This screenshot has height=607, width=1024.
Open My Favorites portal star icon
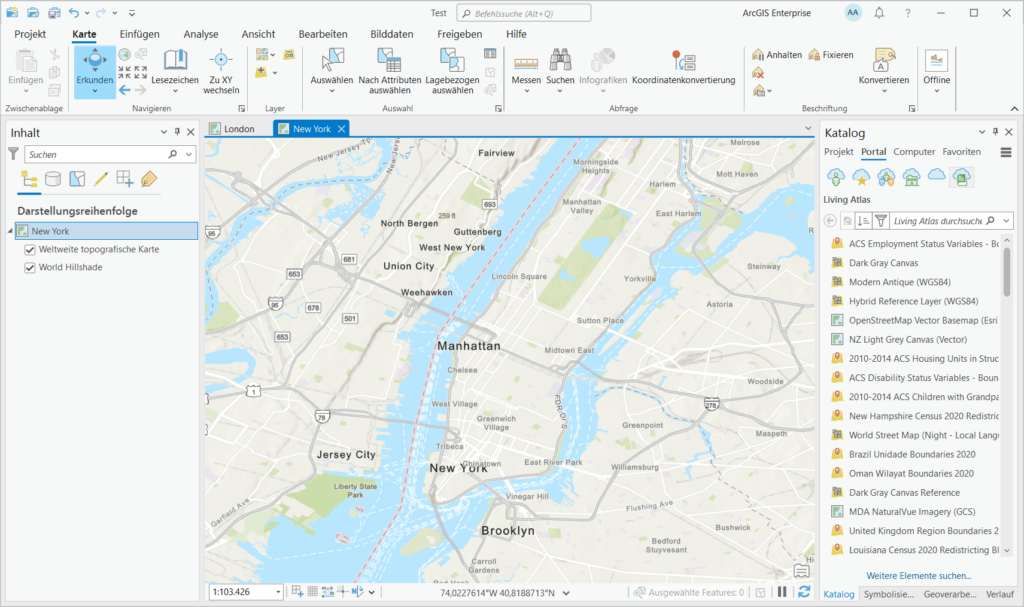click(x=861, y=176)
